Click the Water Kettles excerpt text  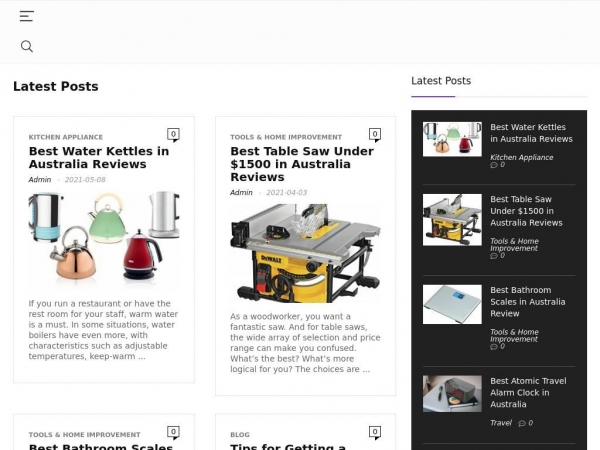coord(103,330)
